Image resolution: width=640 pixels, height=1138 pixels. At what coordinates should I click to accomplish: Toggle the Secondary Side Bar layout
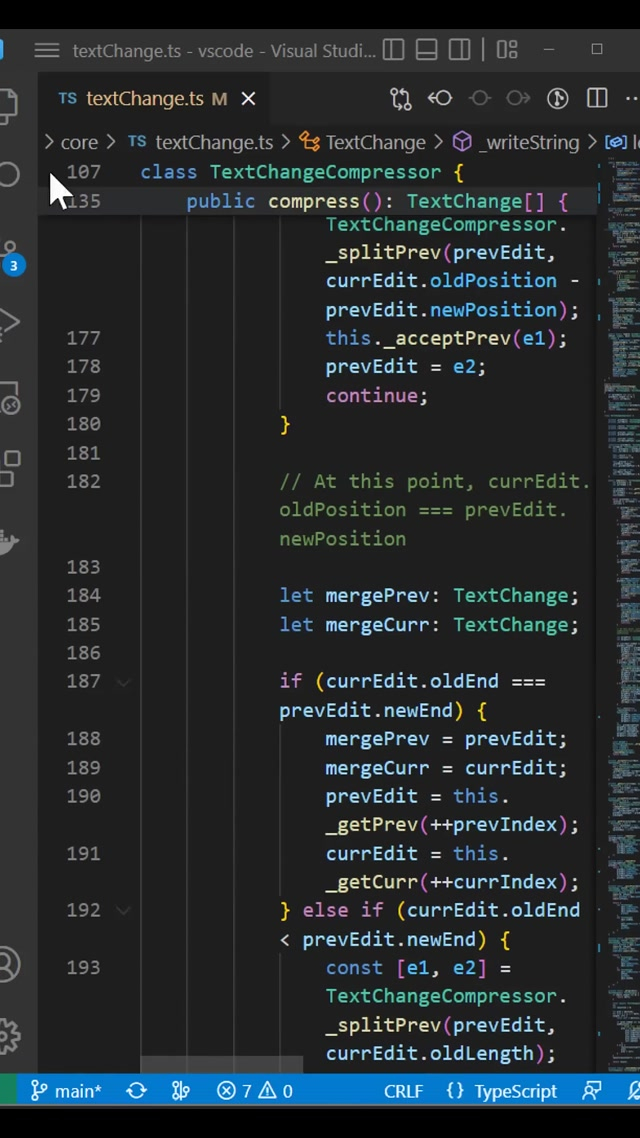point(459,50)
